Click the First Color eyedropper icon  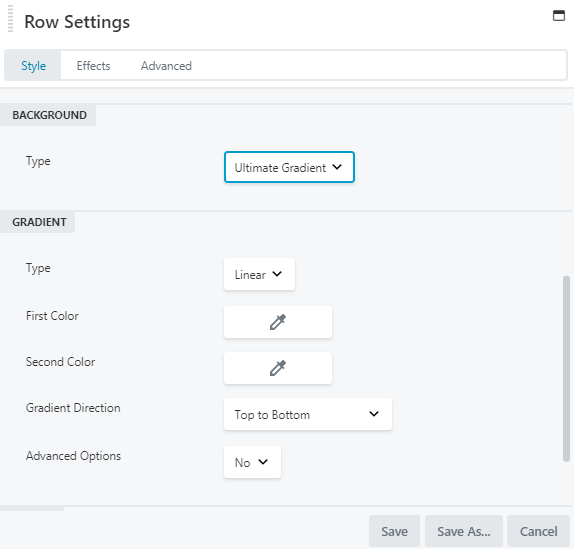[278, 322]
